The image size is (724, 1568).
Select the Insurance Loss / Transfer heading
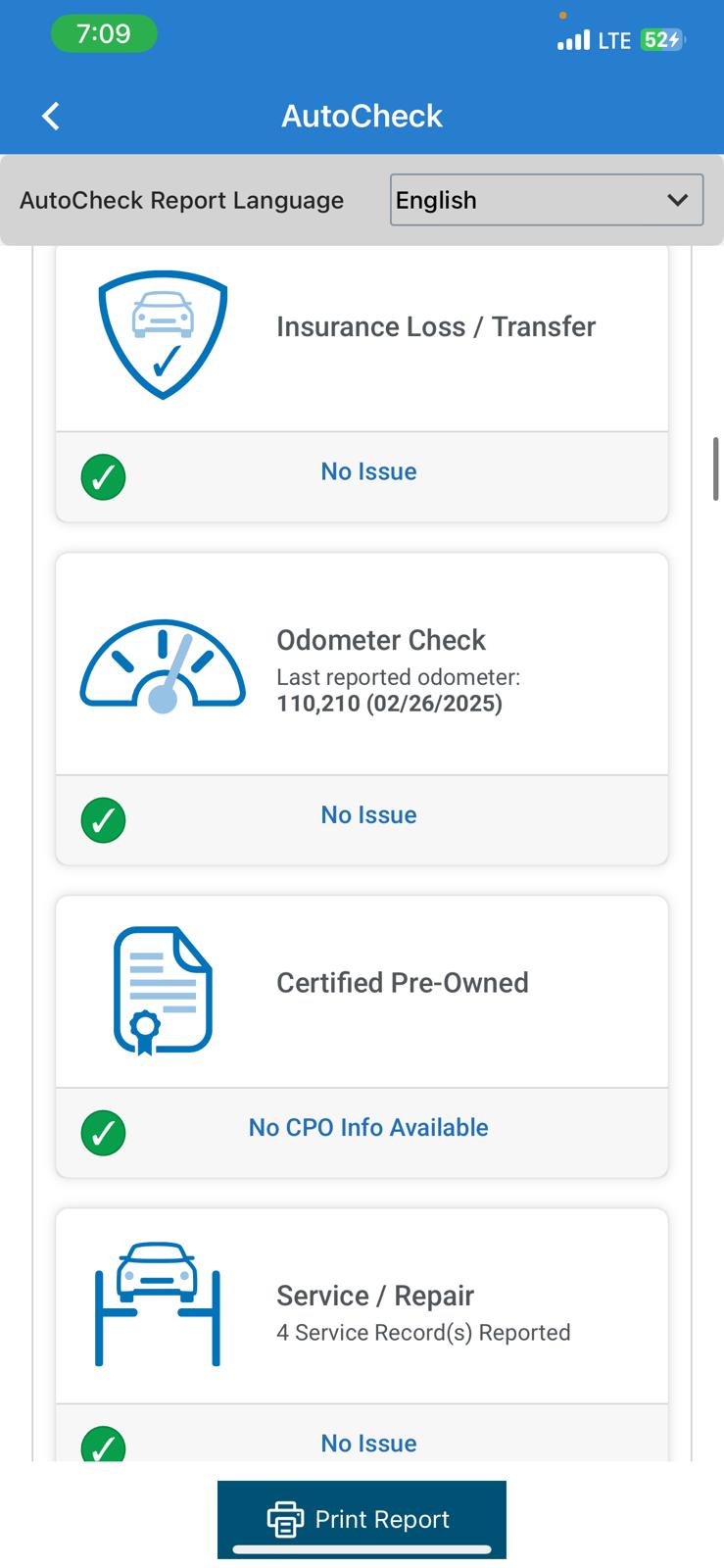[x=436, y=326]
